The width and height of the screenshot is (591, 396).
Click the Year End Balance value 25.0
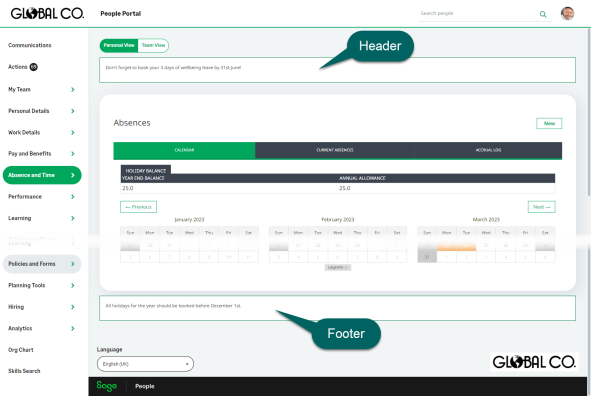point(128,188)
